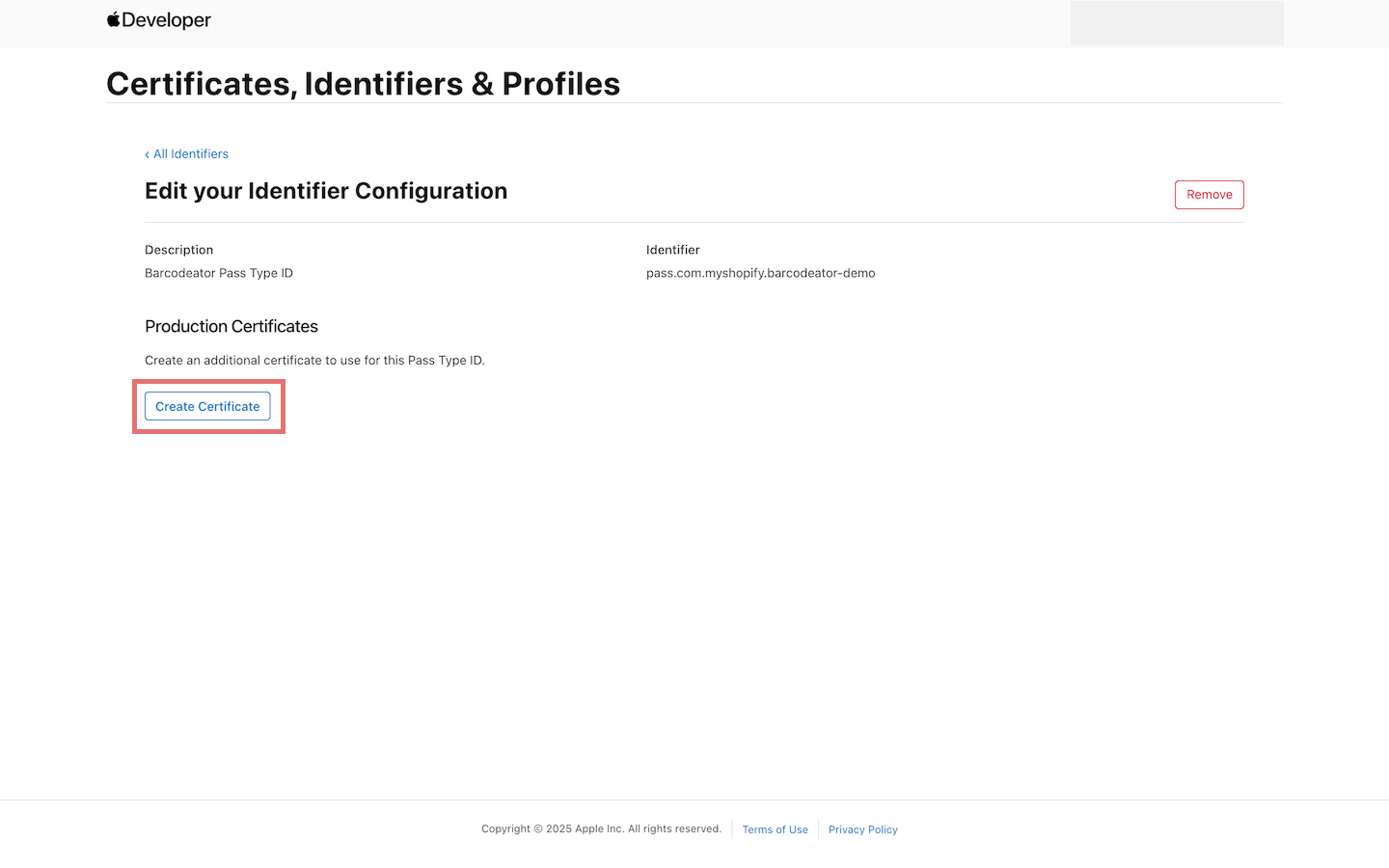Open the Privacy Policy page
The image size is (1389, 868).
click(862, 829)
